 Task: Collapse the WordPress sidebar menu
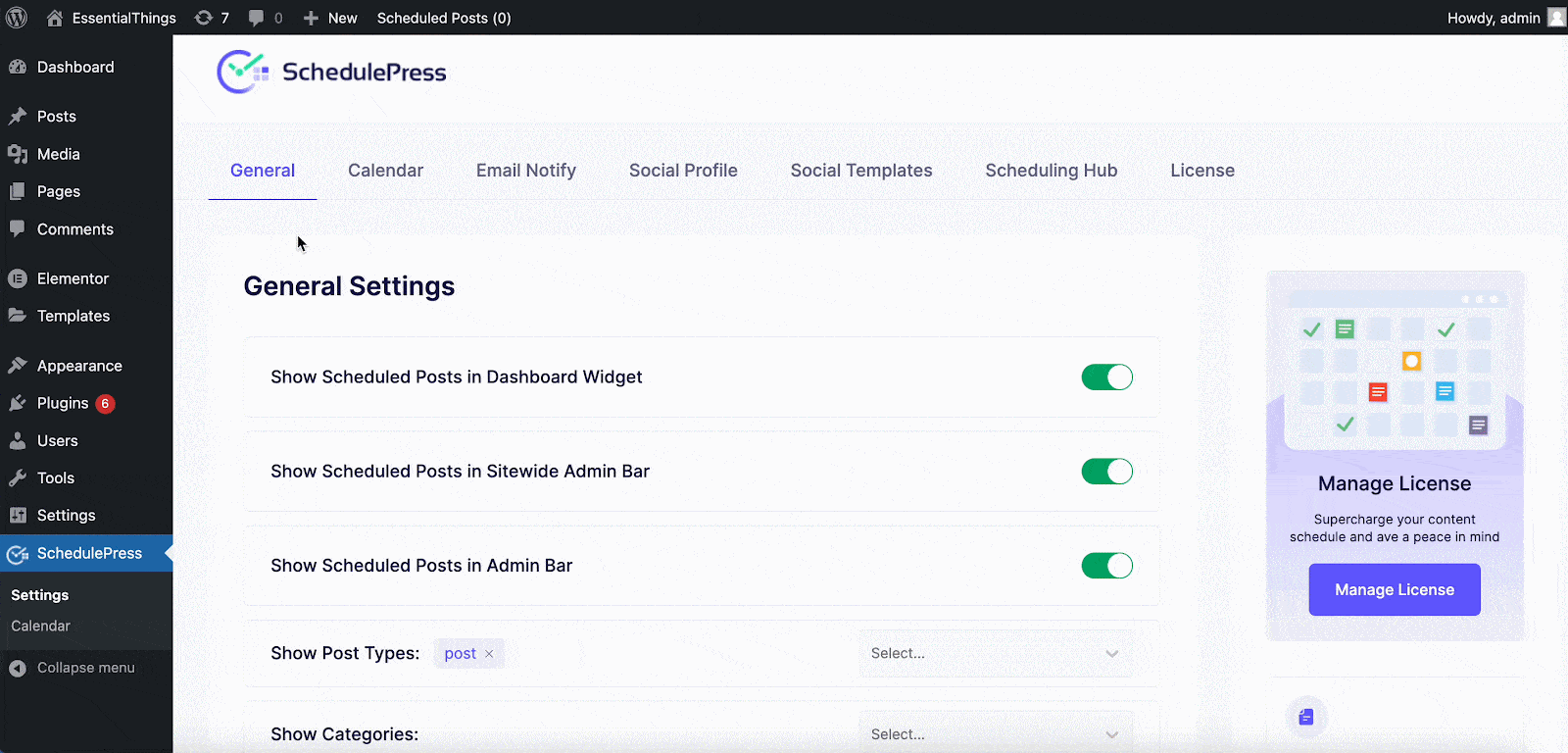(73, 668)
